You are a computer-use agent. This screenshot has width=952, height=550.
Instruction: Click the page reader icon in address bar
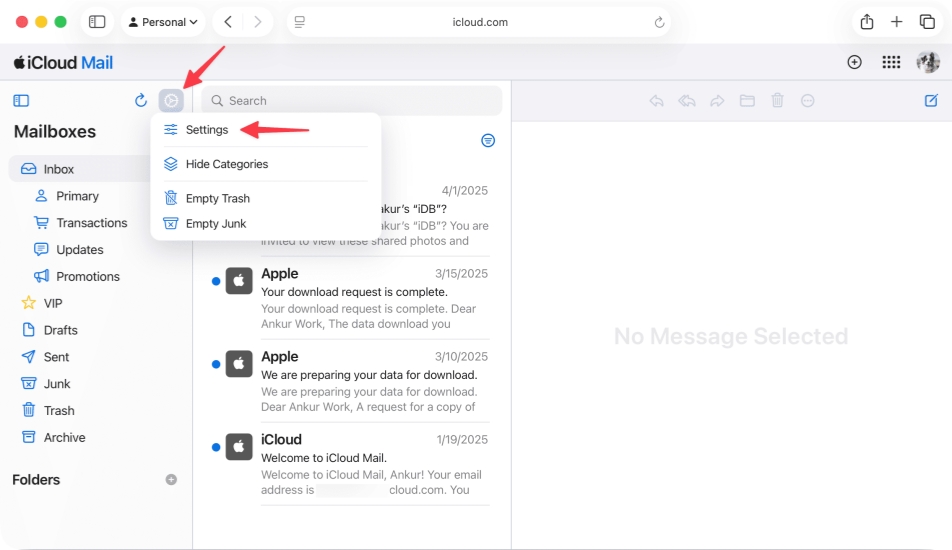(x=299, y=22)
